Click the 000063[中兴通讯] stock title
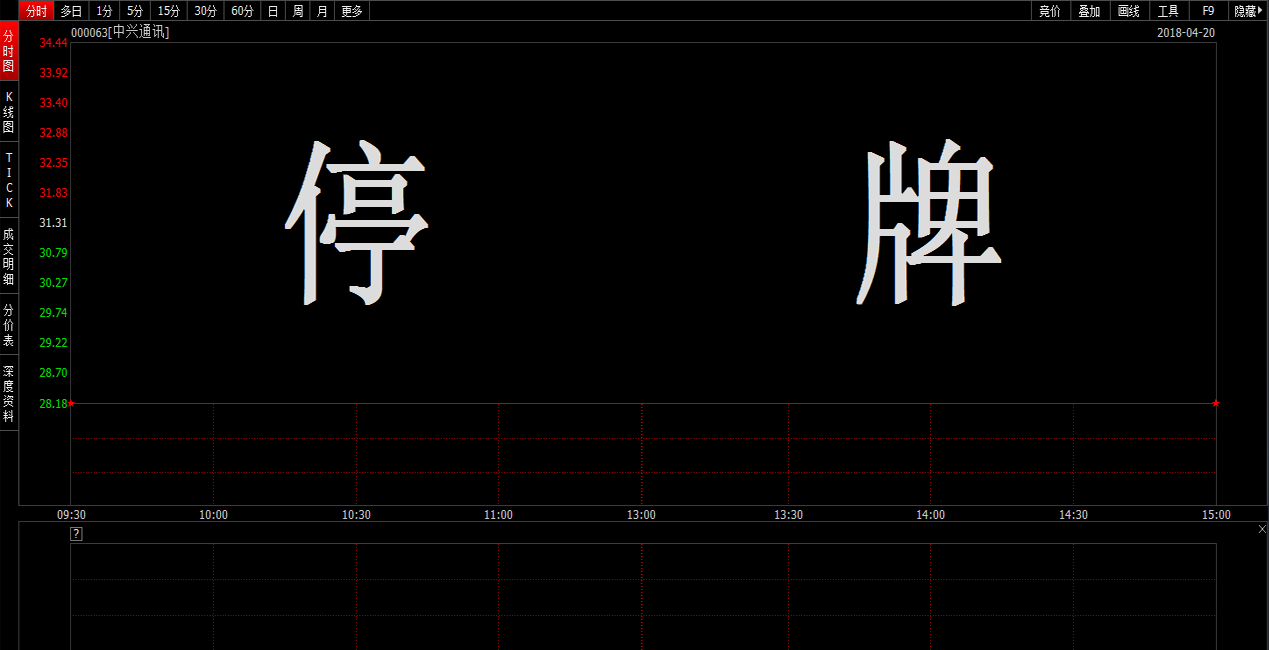This screenshot has width=1269, height=650. [x=120, y=33]
